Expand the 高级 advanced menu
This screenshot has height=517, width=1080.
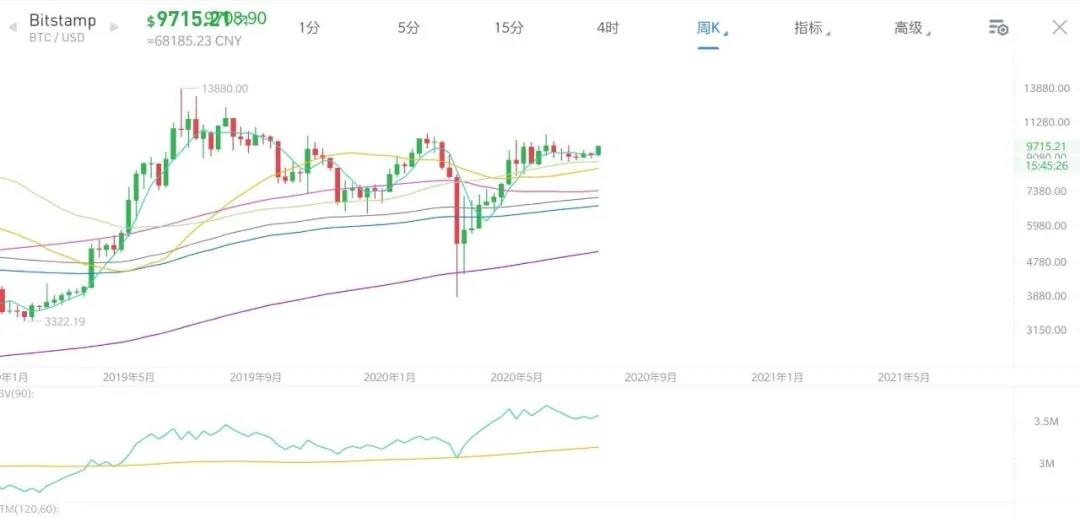pyautogui.click(x=910, y=28)
